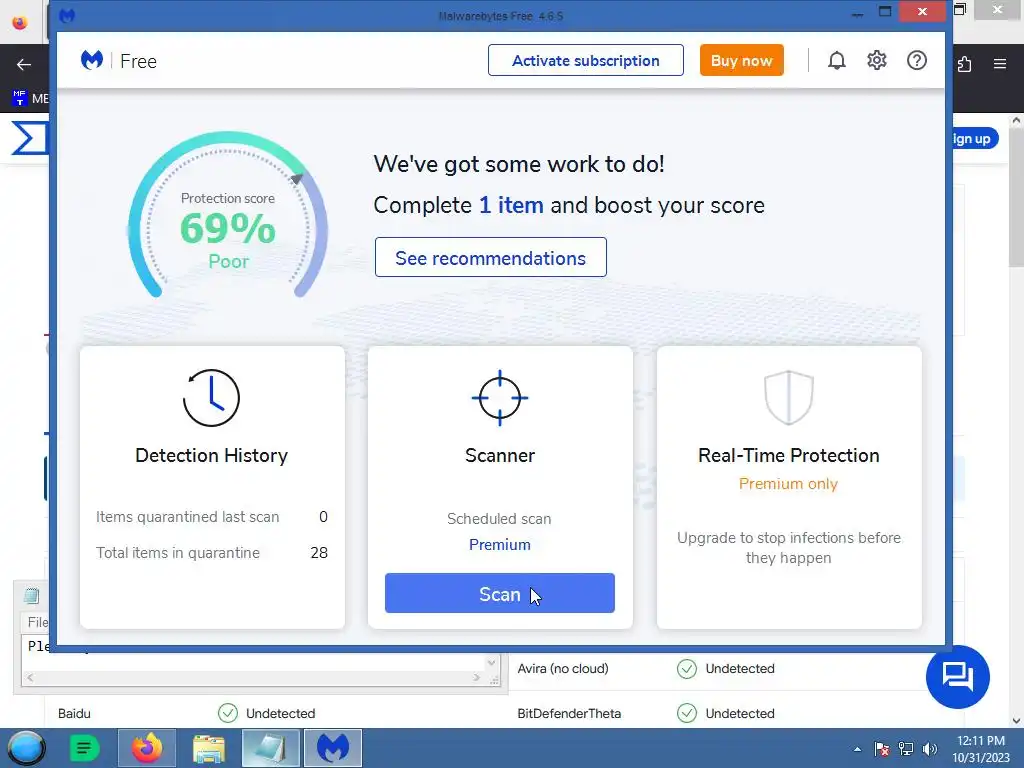
Task: Open the Firefox hamburger menu
Action: click(x=1000, y=64)
